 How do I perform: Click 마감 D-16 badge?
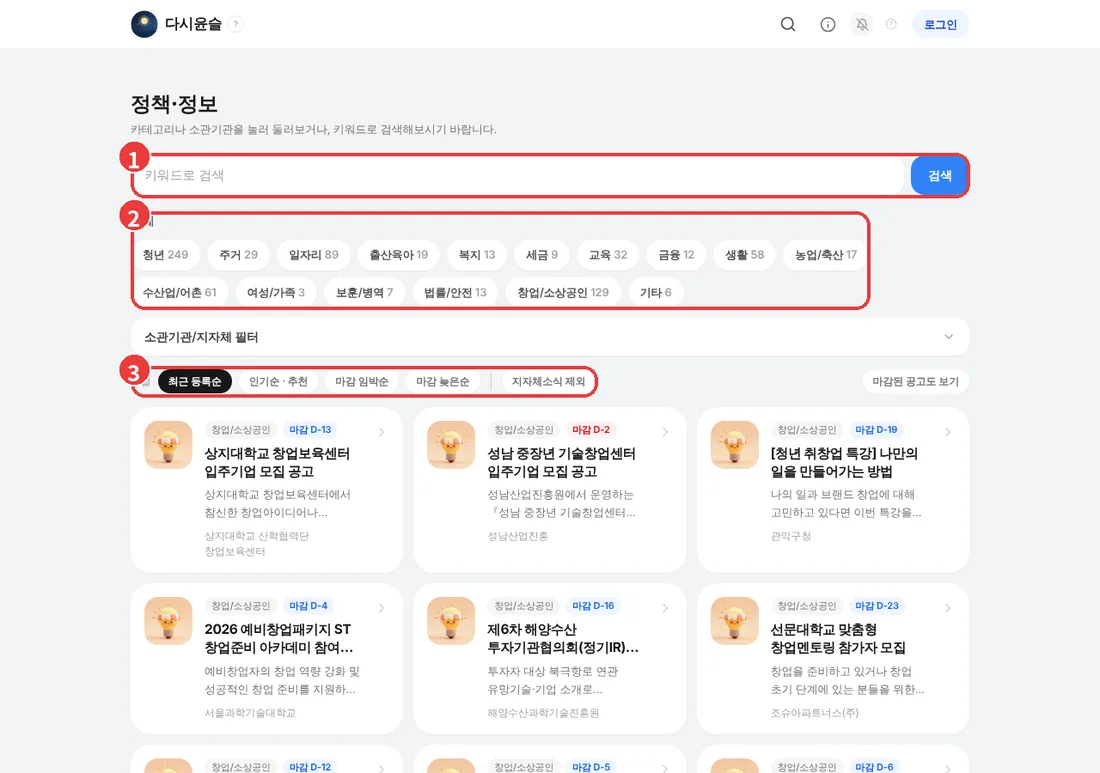click(x=593, y=605)
